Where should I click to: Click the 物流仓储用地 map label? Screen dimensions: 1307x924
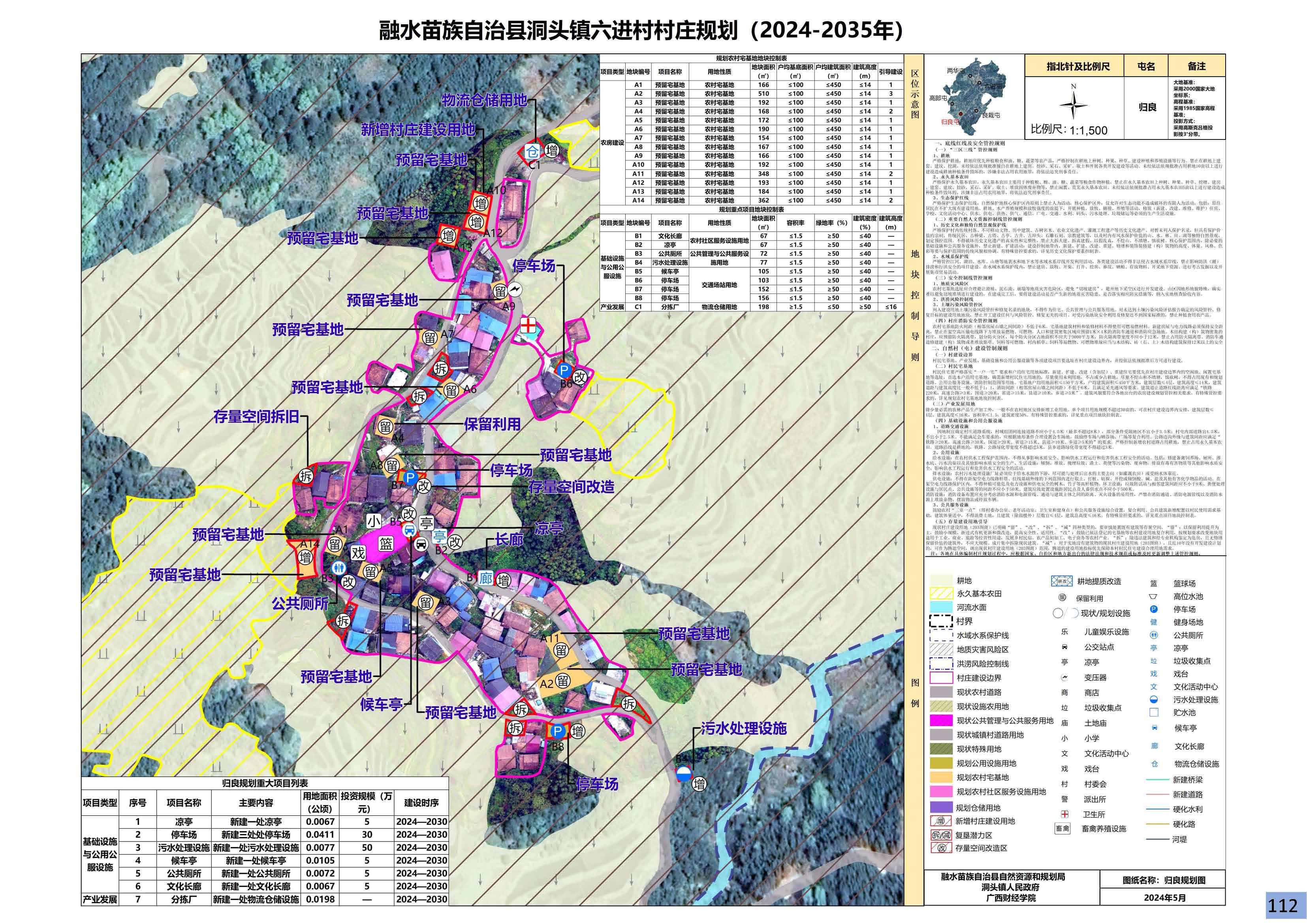coord(484,100)
